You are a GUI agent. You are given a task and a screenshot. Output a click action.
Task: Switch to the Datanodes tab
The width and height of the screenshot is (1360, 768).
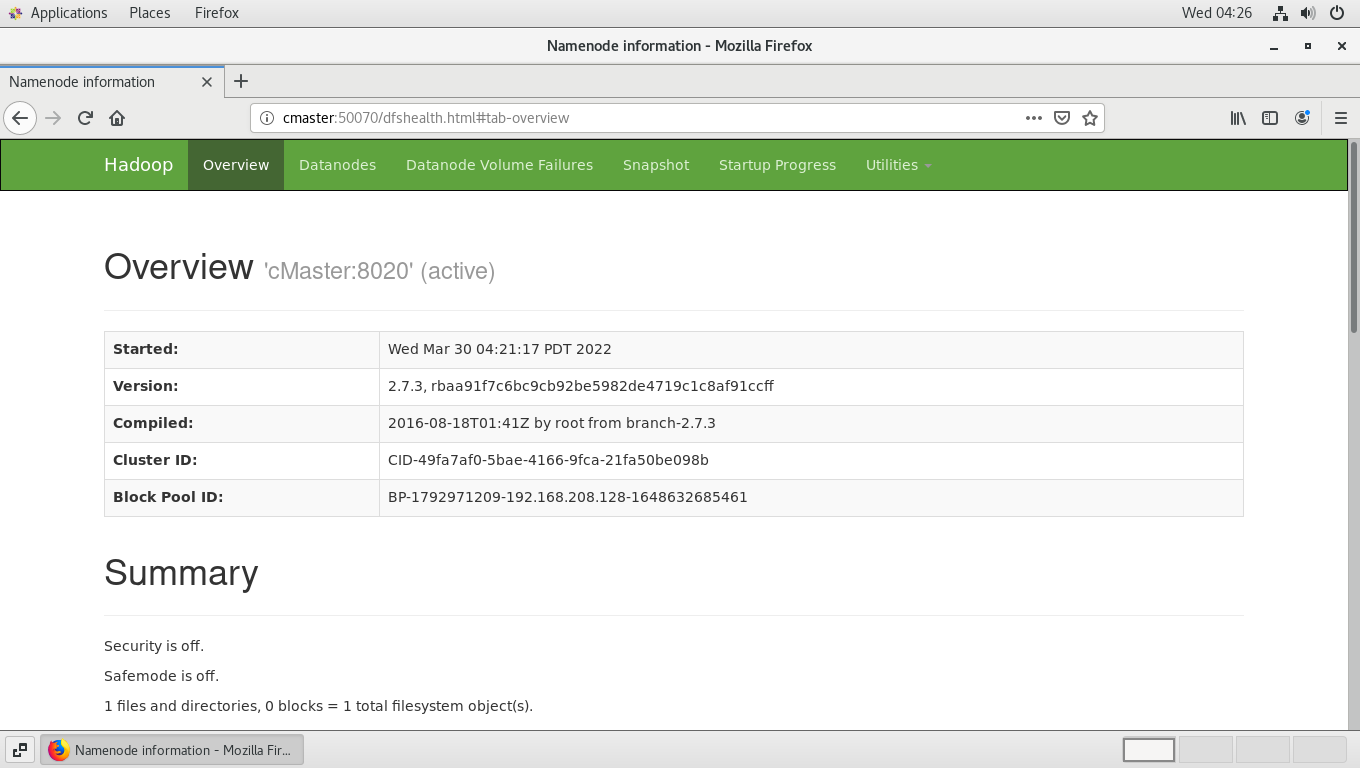click(x=337, y=165)
